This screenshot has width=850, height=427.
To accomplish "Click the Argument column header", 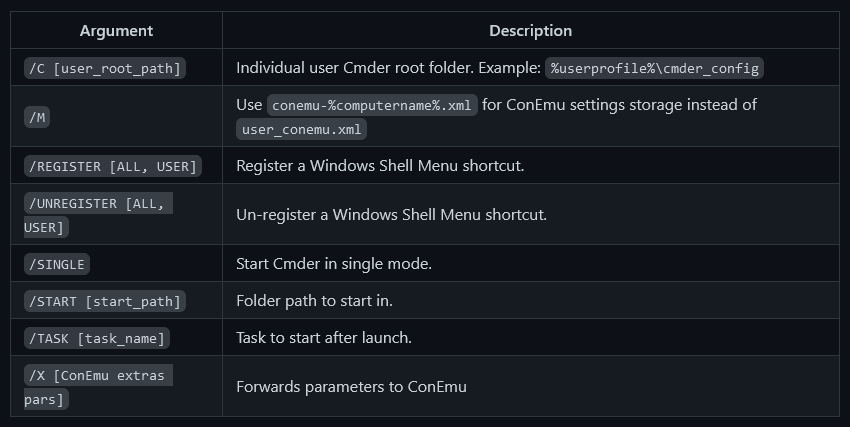I will click(x=116, y=31).
